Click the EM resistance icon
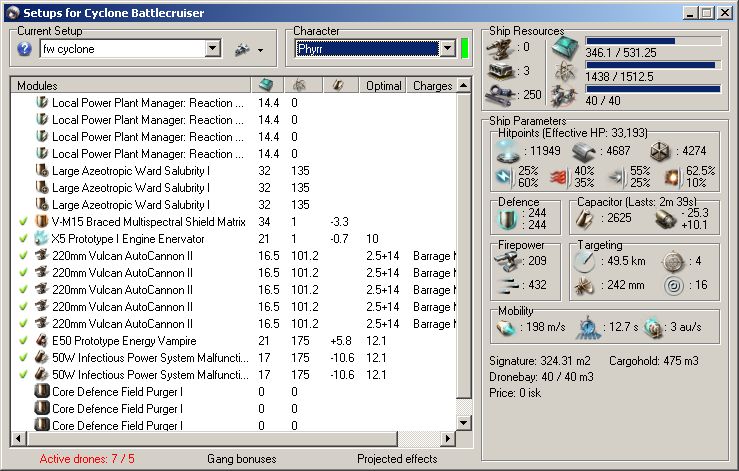Viewport: 739px width, 471px height. coord(504,176)
